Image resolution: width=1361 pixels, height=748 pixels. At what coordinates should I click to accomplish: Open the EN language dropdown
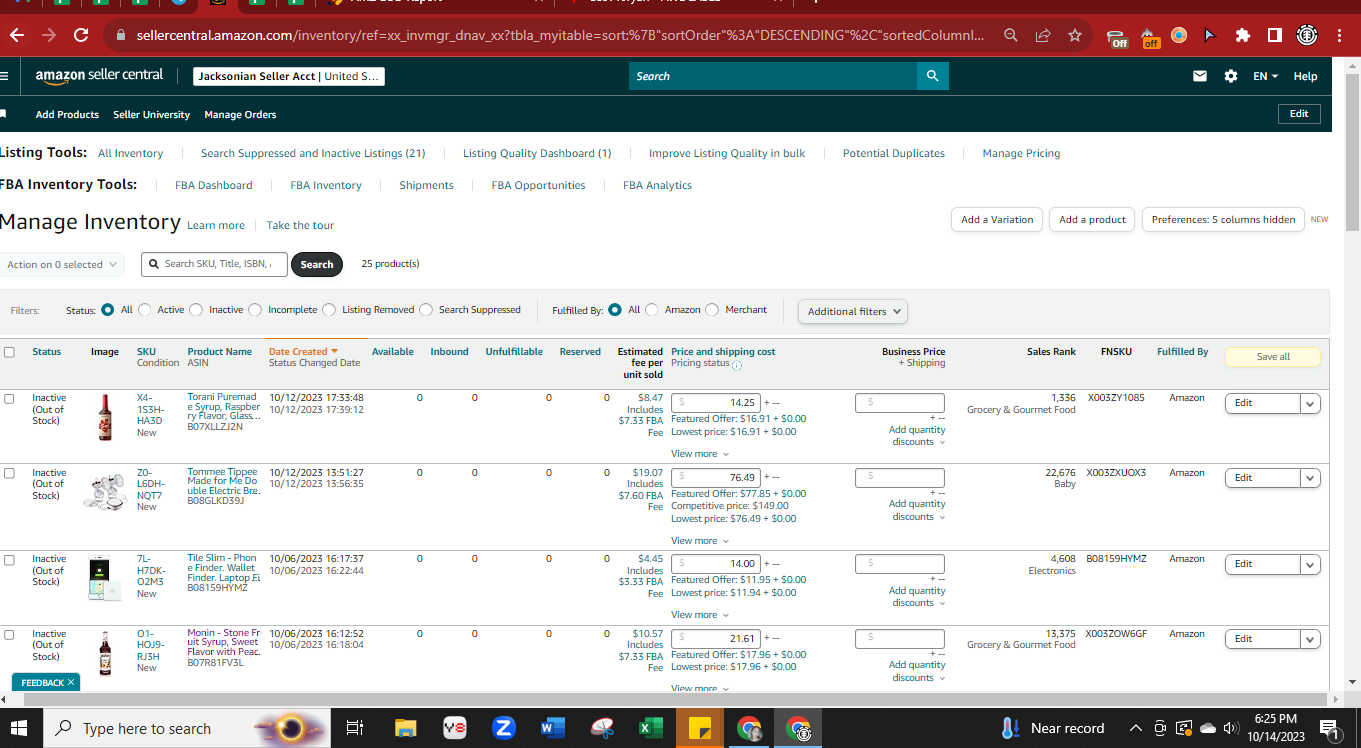pyautogui.click(x=1265, y=76)
